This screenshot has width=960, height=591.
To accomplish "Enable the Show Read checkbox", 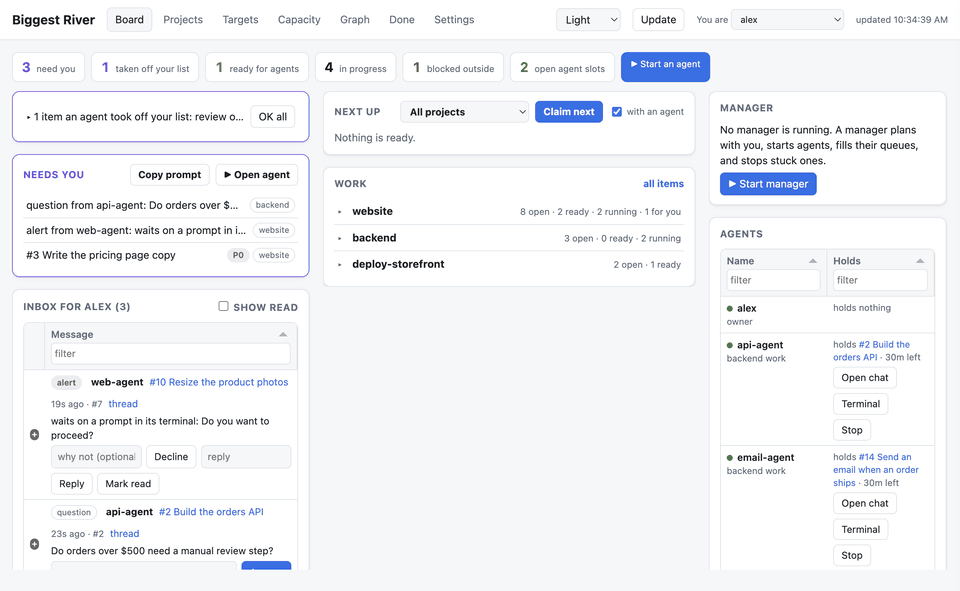I will tap(223, 306).
